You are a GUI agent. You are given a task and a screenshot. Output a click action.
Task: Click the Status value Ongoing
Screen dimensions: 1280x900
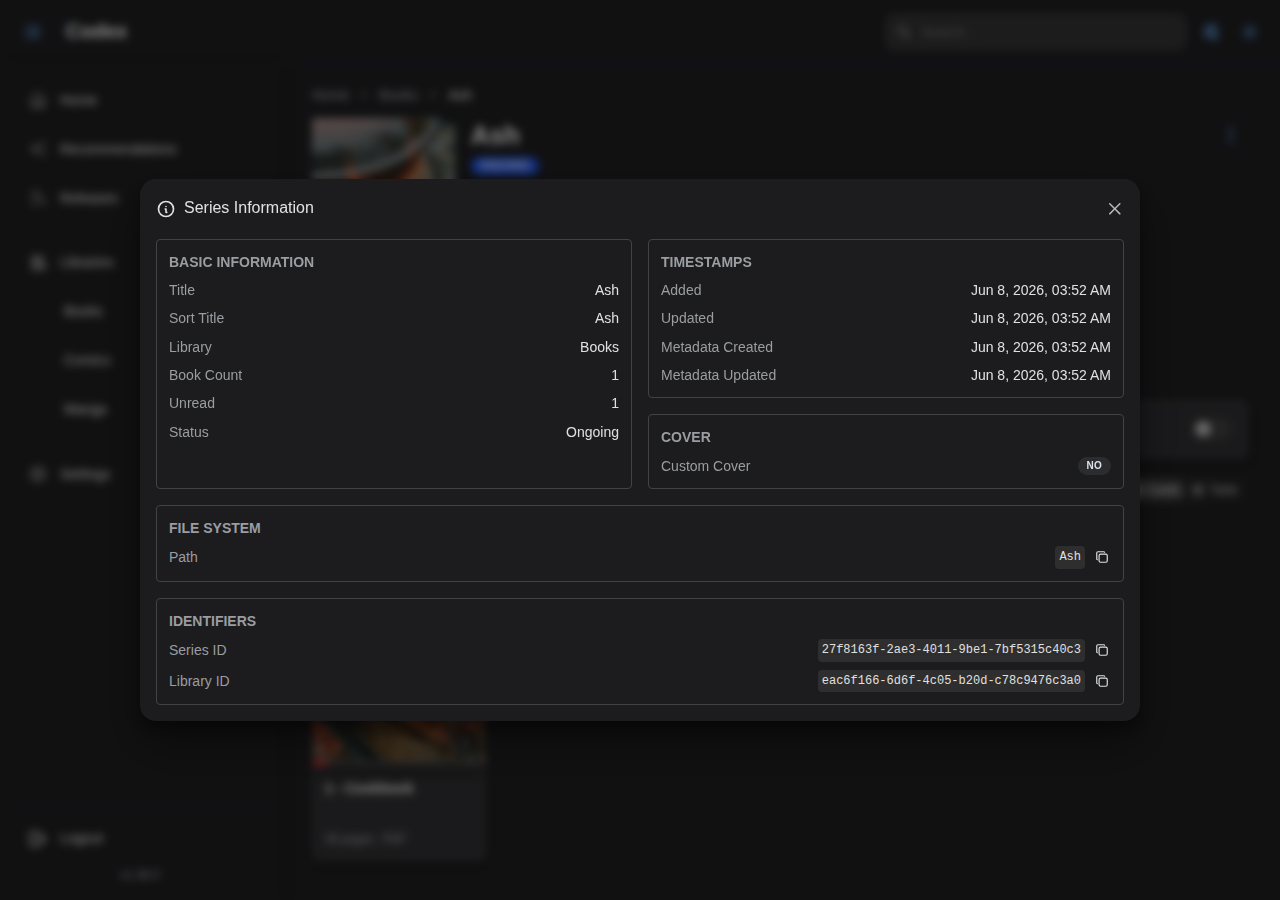[592, 432]
